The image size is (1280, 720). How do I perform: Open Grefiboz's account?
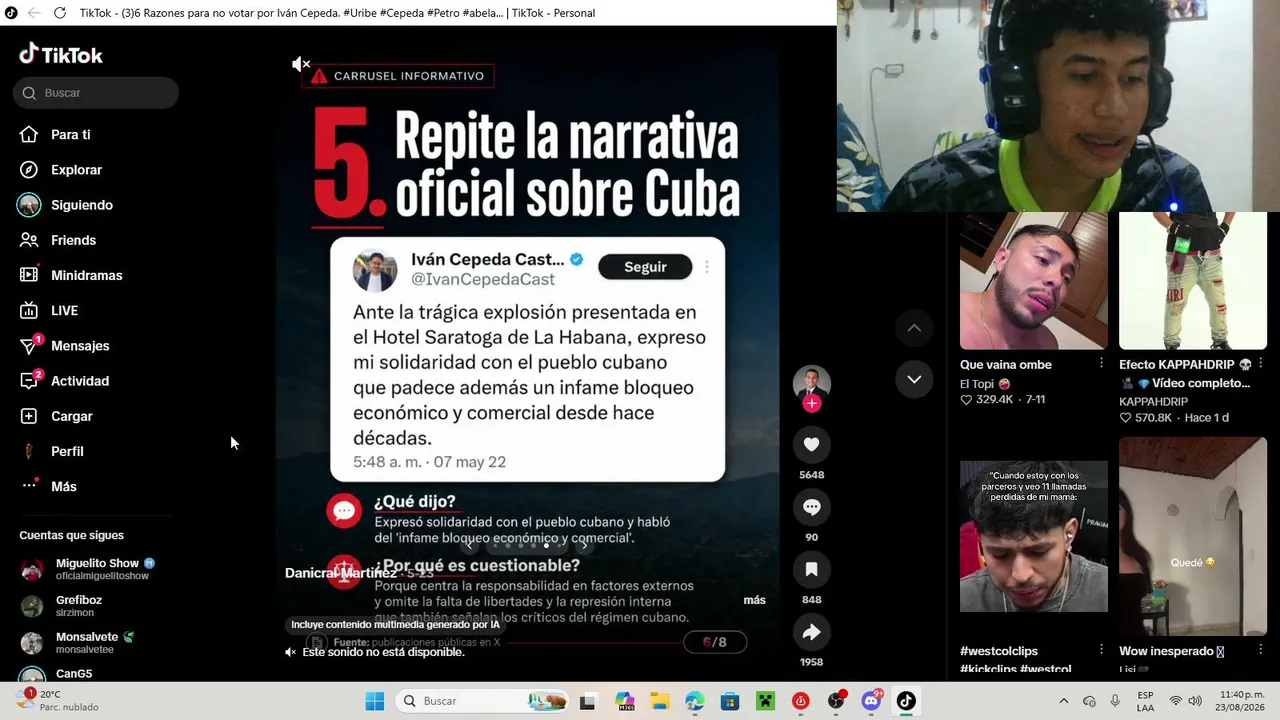pyautogui.click(x=96, y=606)
